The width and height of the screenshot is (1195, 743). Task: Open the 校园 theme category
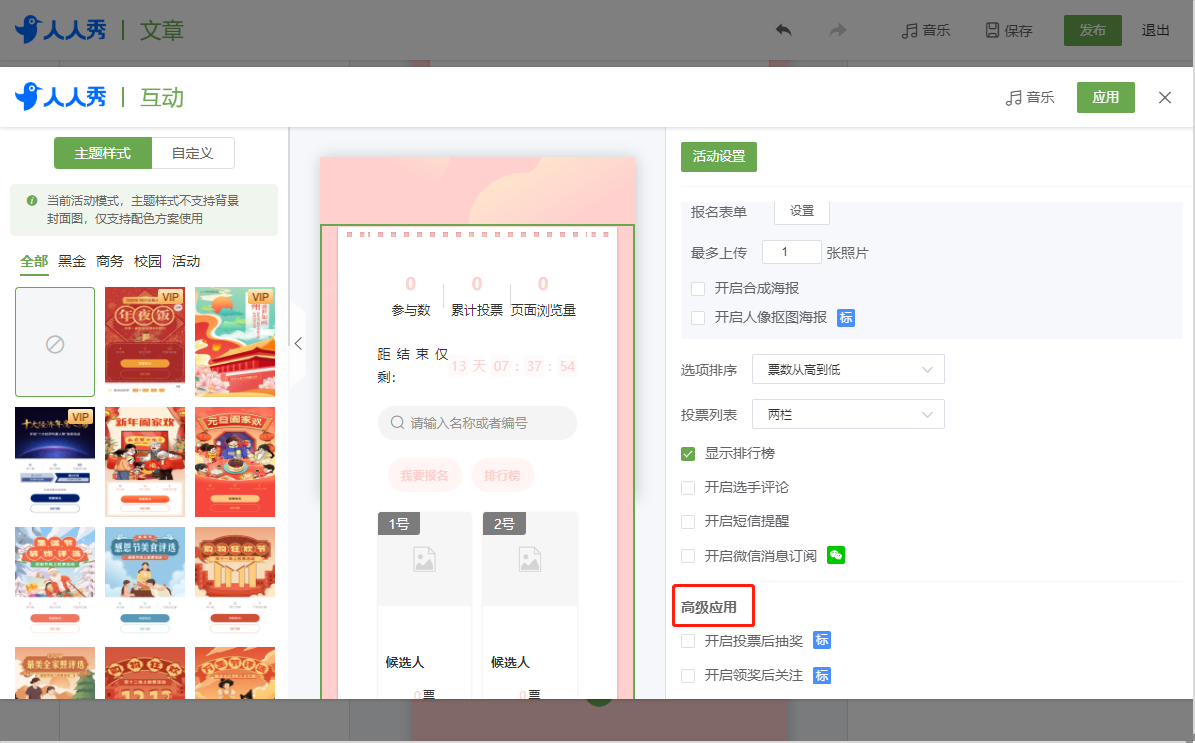click(x=148, y=261)
